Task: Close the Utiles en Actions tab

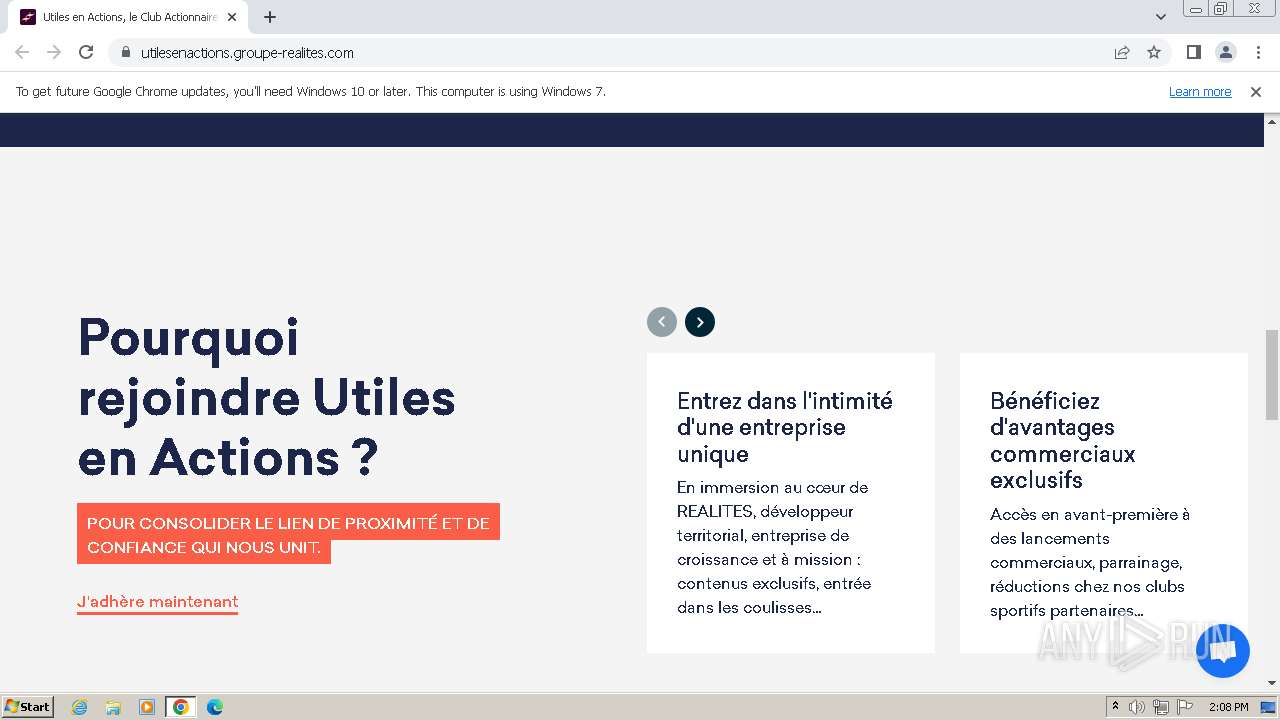Action: 232,17
